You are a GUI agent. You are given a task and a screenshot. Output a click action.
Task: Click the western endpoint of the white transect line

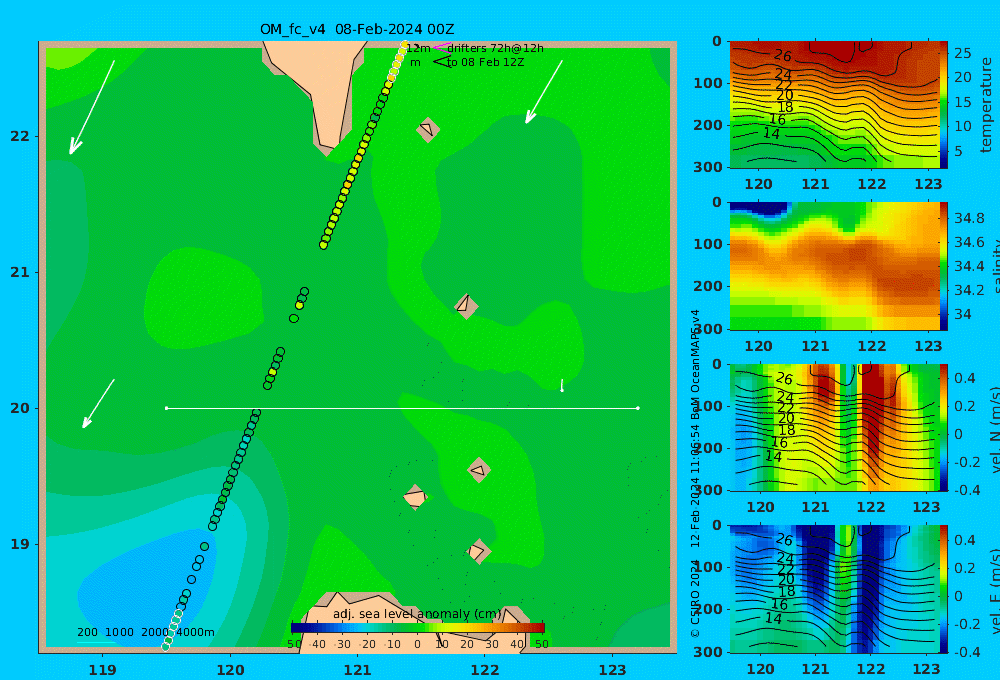tap(166, 408)
